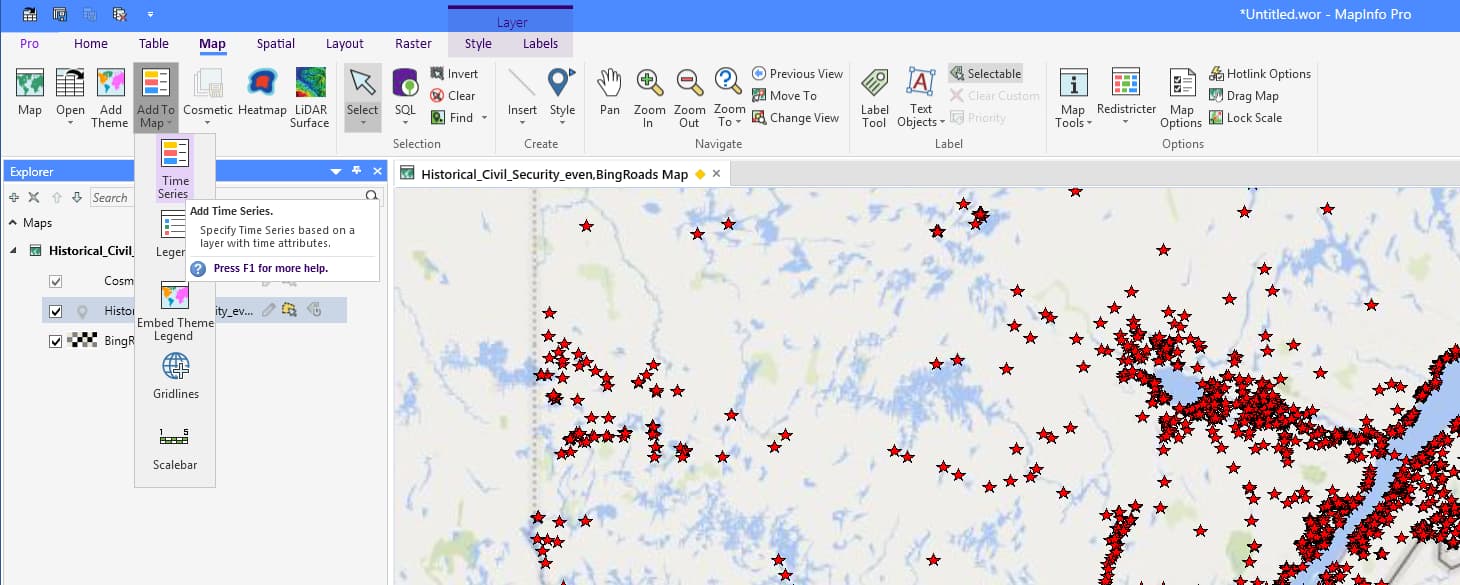Switch to the Spatial ribbon tab
This screenshot has width=1460, height=585.
click(275, 44)
